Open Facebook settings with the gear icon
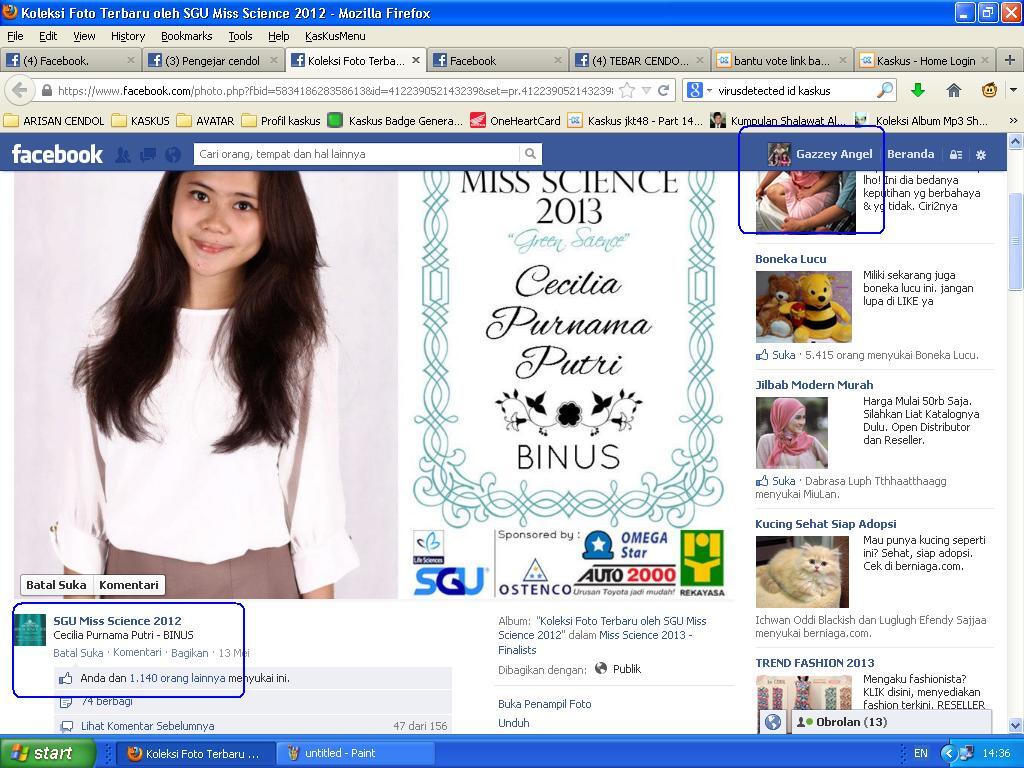 981,154
